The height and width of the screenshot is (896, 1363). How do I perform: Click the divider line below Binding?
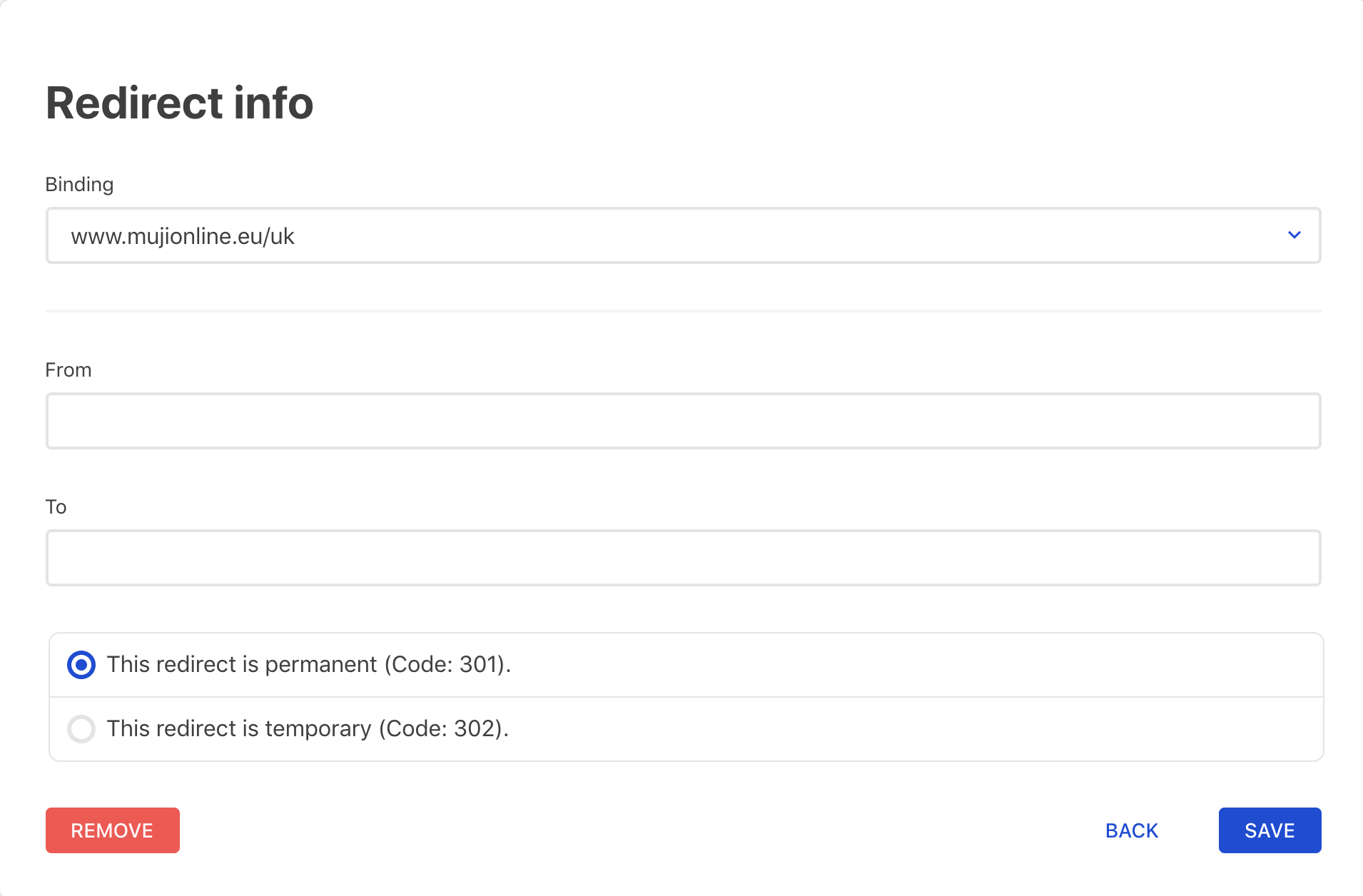tap(683, 311)
